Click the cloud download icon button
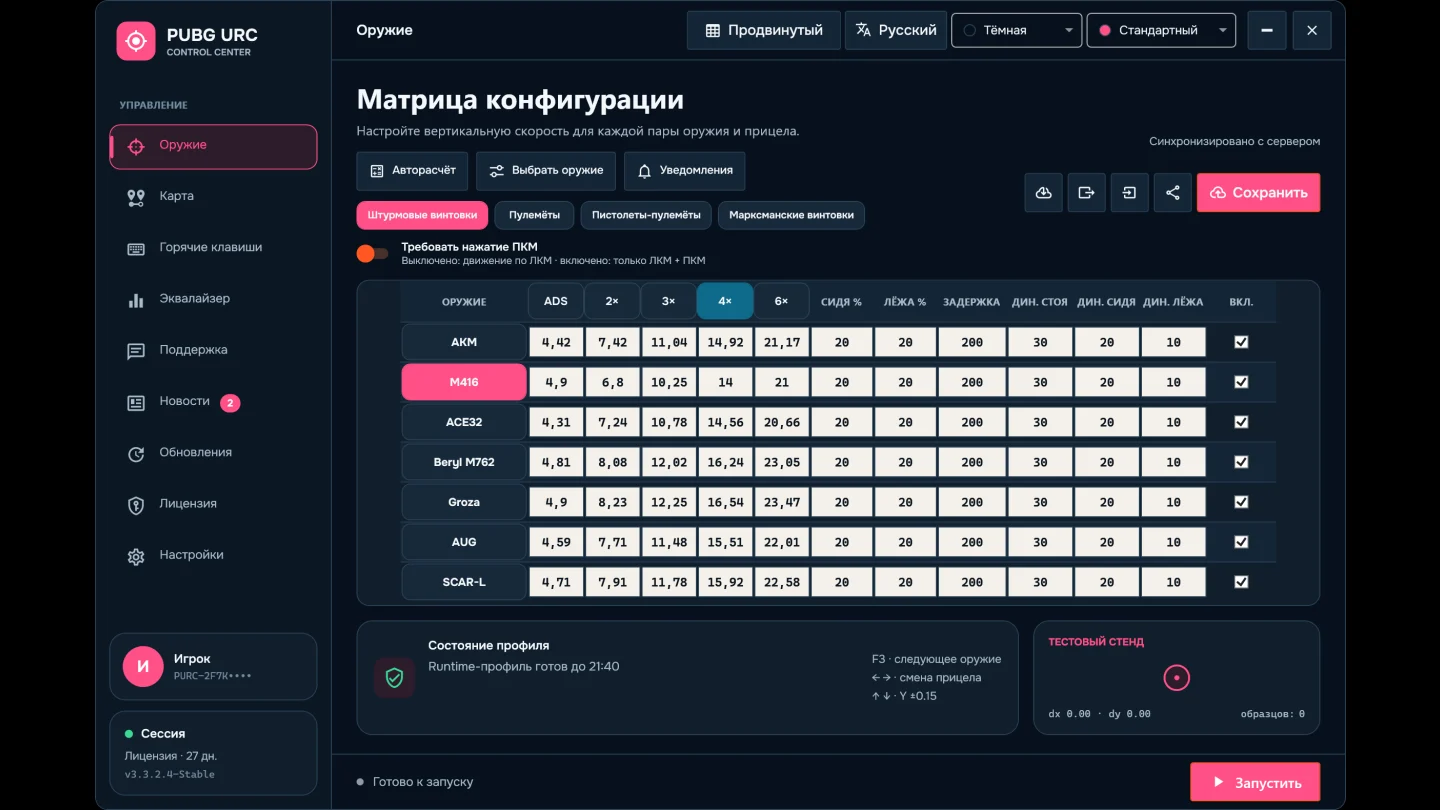The width and height of the screenshot is (1440, 810). click(x=1043, y=193)
